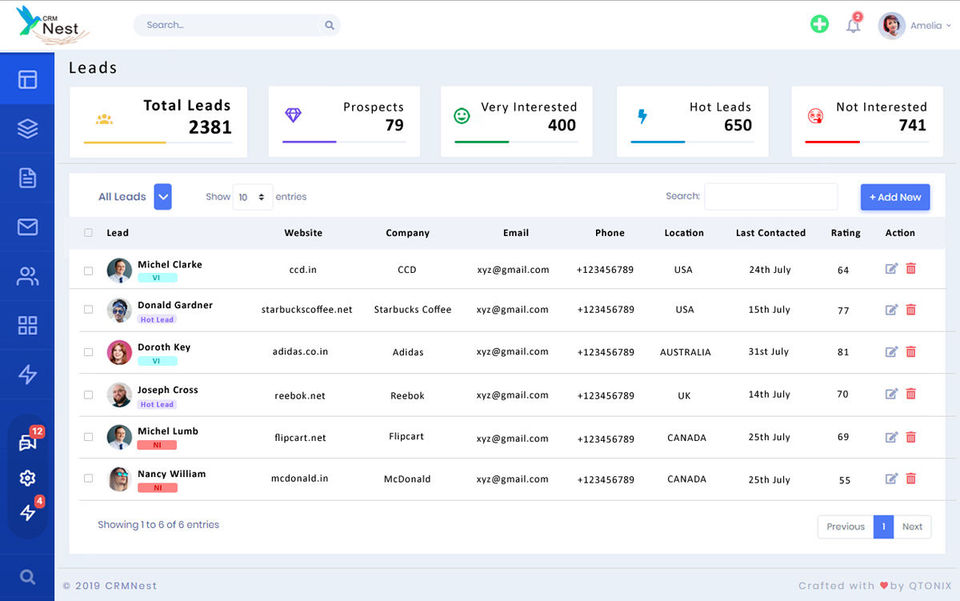Toggle the select-all checkbox in table header
Screen dimensions: 960x601
pyautogui.click(x=88, y=233)
